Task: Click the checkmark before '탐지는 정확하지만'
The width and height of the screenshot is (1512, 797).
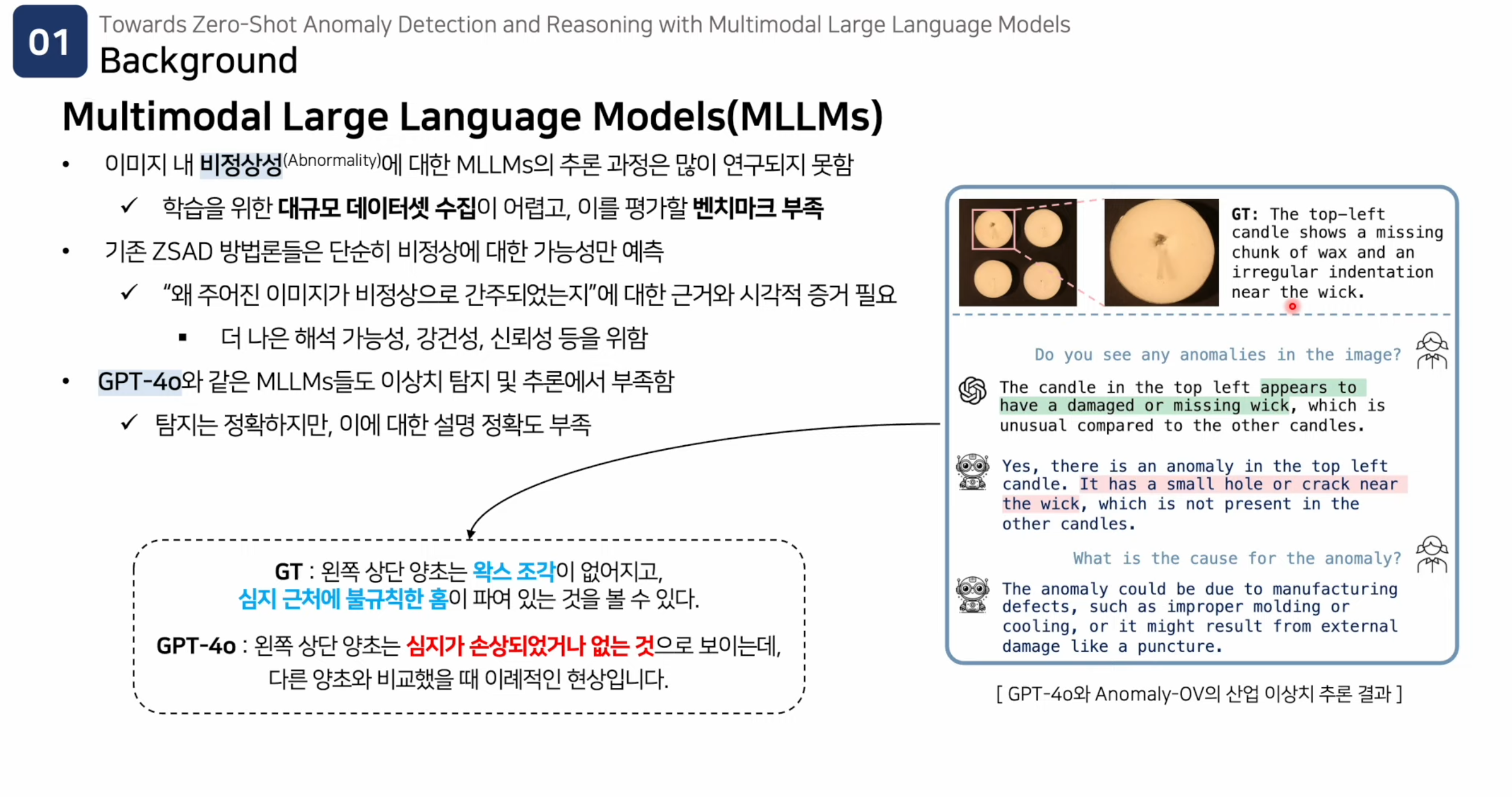Action: pos(129,422)
